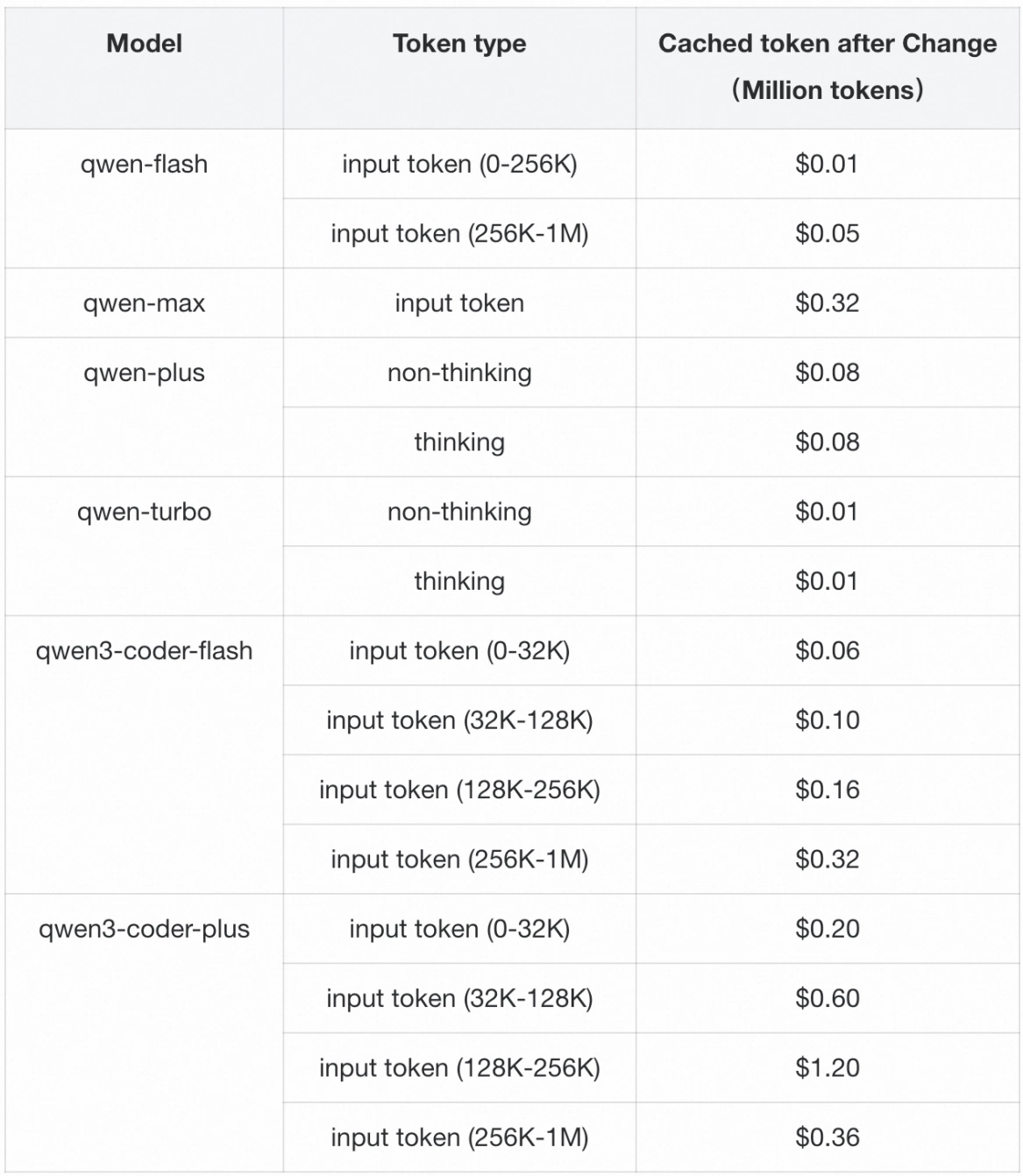The height and width of the screenshot is (1176, 1023).
Task: Select the $0.16 price cell
Action: coord(827,790)
